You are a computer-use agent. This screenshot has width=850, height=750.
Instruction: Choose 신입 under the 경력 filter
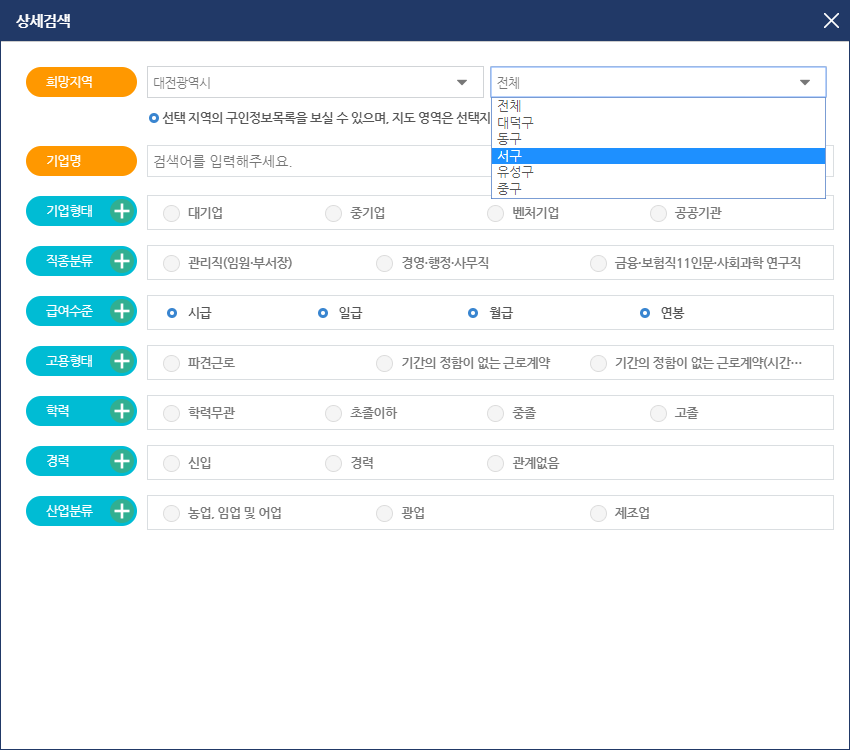170,462
